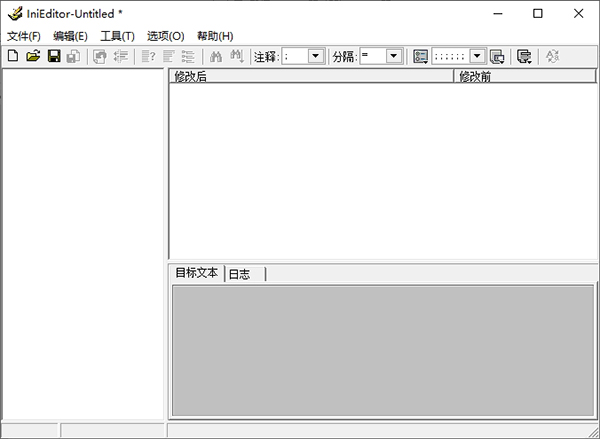Open the 文件(F) menu
600x439 pixels.
point(24,36)
